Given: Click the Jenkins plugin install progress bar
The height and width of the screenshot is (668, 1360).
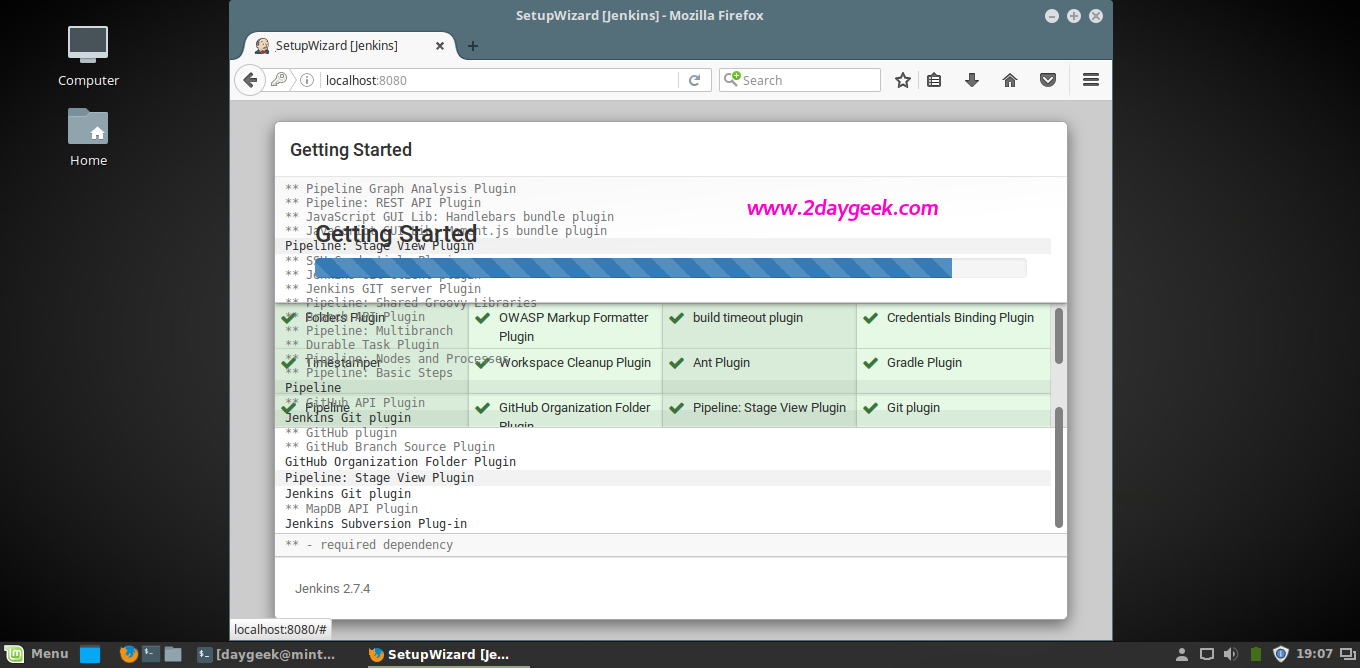Looking at the screenshot, I should pyautogui.click(x=670, y=268).
